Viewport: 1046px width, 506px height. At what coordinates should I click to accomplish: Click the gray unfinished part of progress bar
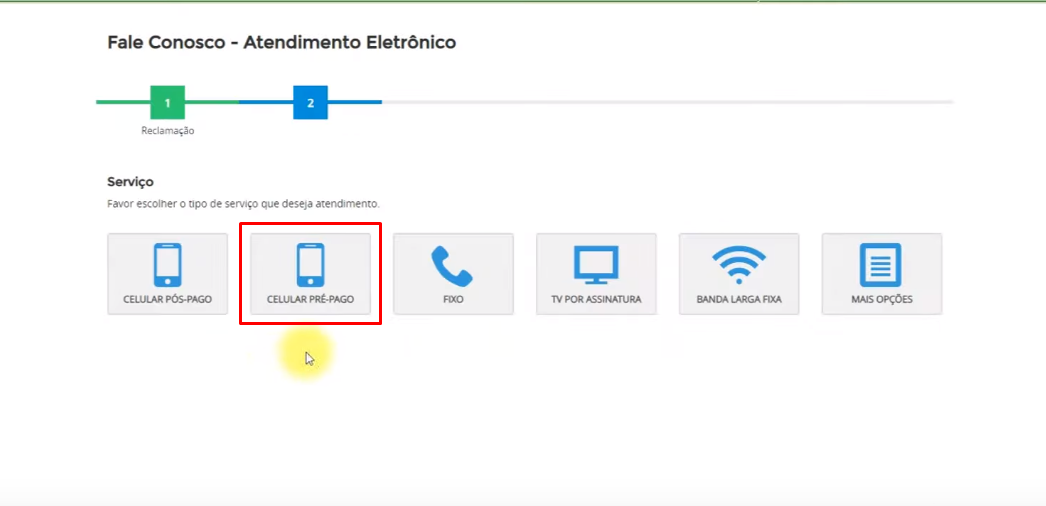[660, 102]
